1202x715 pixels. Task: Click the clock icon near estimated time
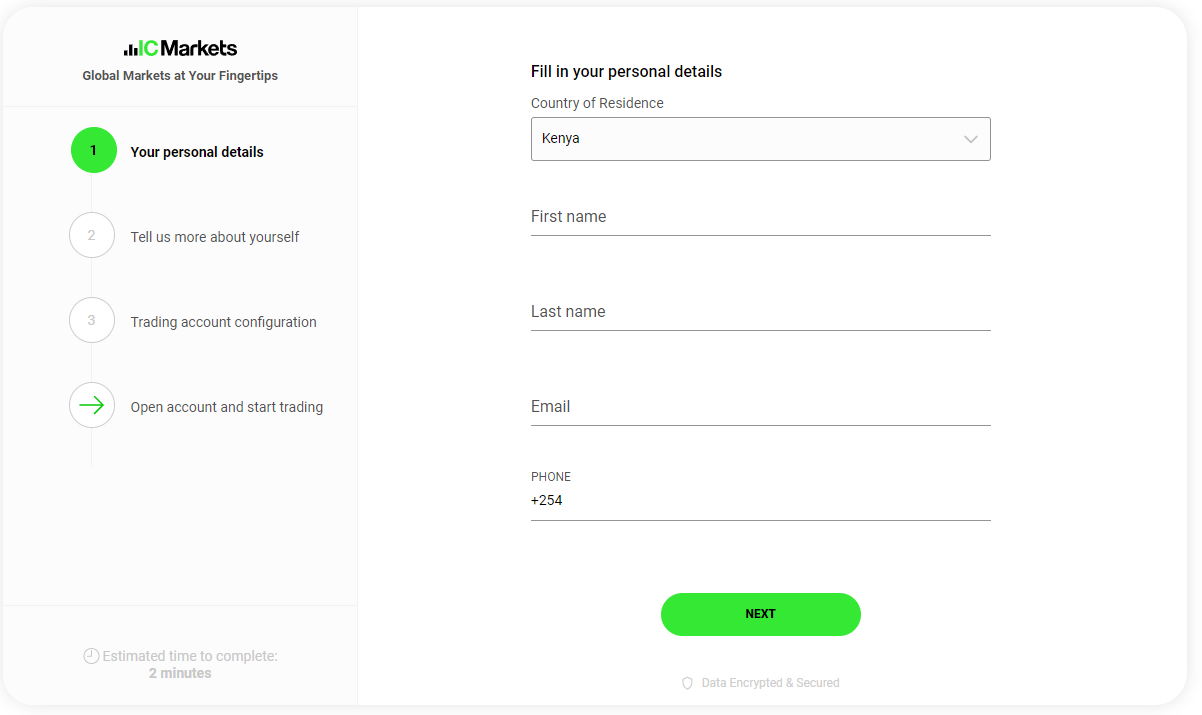(x=91, y=656)
